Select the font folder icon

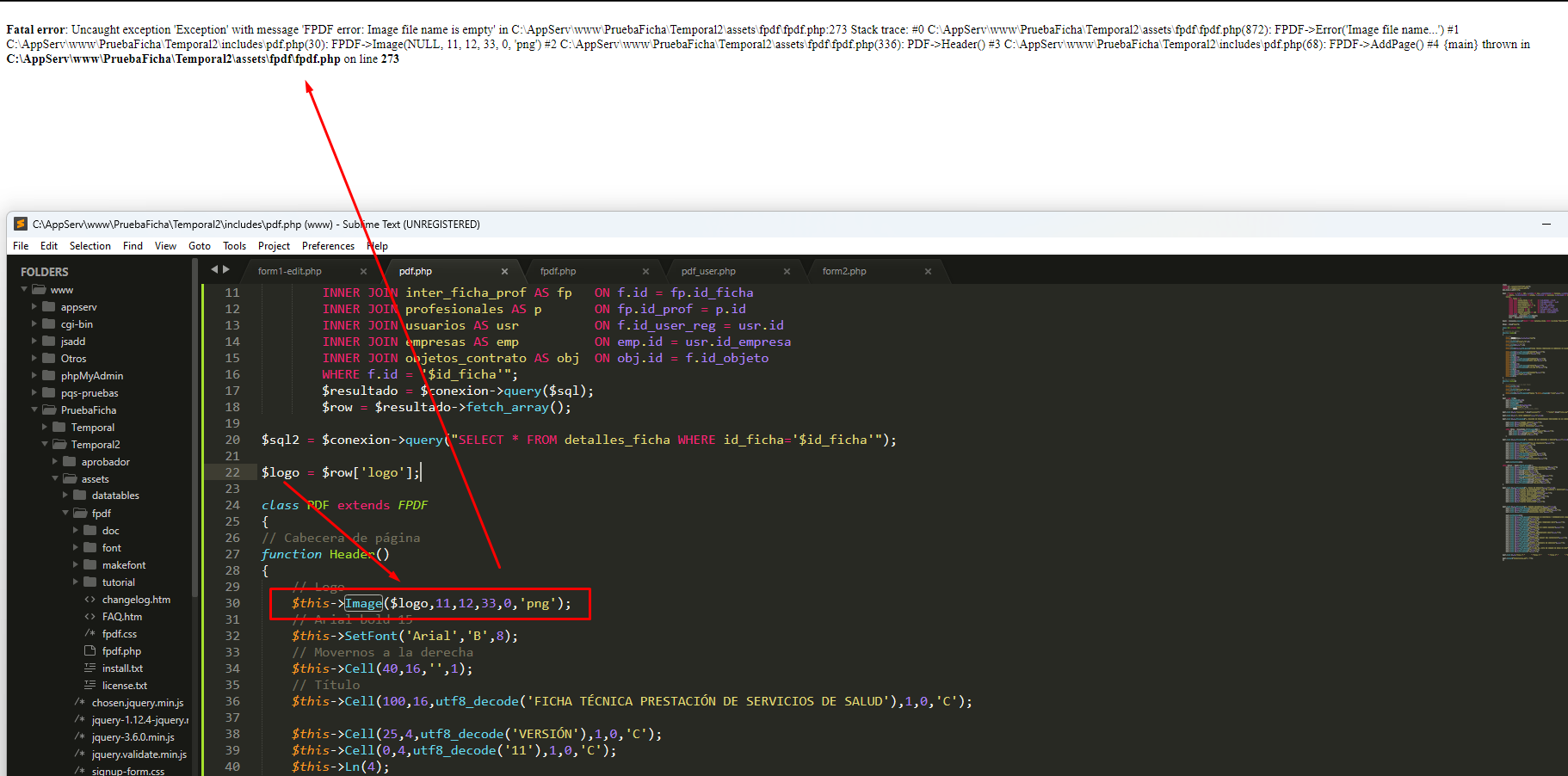click(90, 547)
